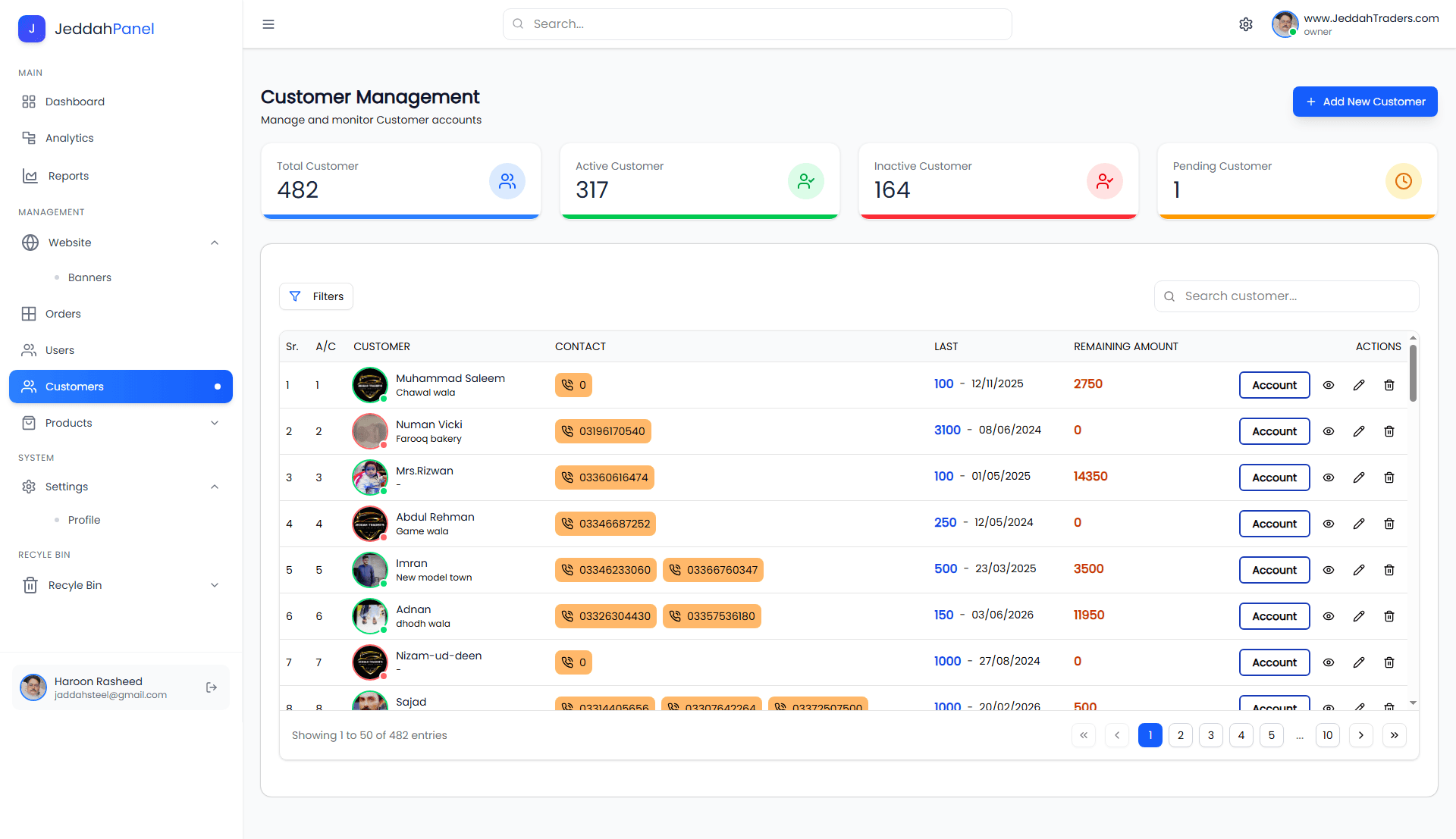1456x839 pixels.
Task: View Nizam-ud-deen using the eye icon
Action: (1329, 662)
